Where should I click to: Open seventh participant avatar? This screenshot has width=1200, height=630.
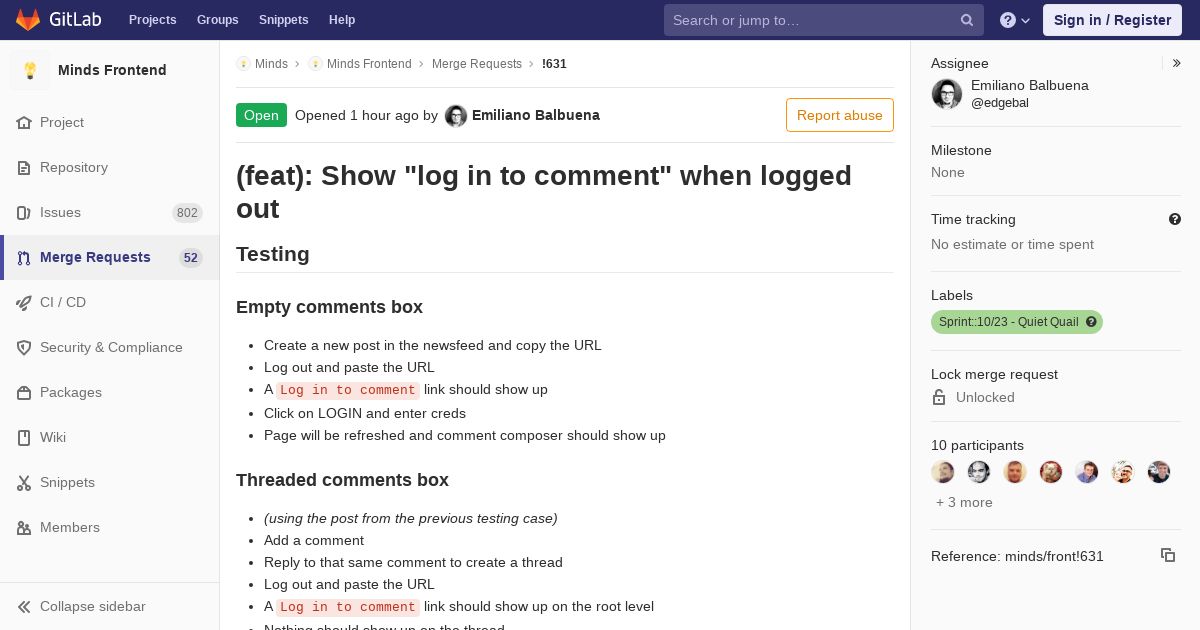(x=1159, y=472)
